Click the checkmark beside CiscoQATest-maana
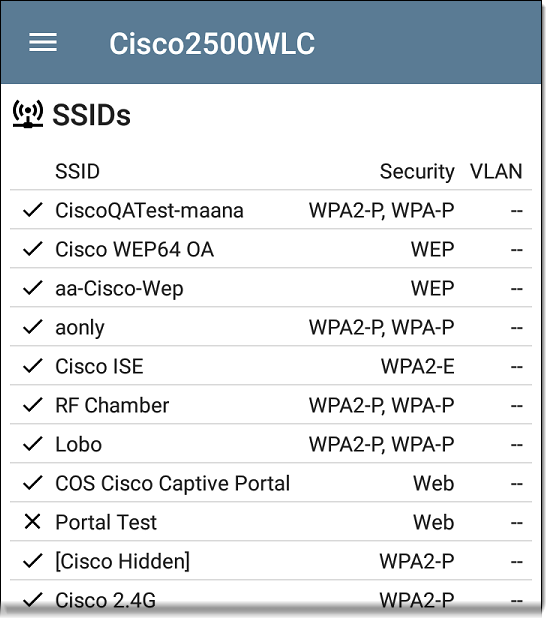550x627 pixels. point(32,210)
